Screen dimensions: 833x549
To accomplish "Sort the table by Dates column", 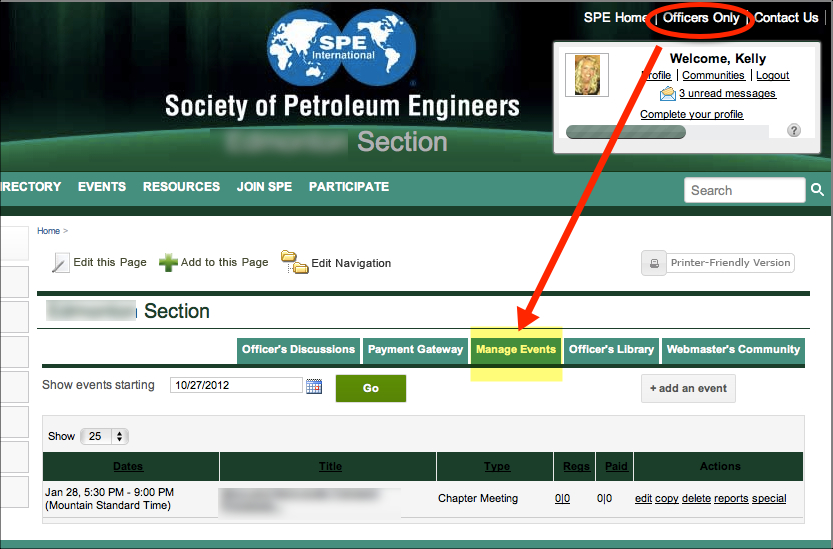I will (128, 467).
